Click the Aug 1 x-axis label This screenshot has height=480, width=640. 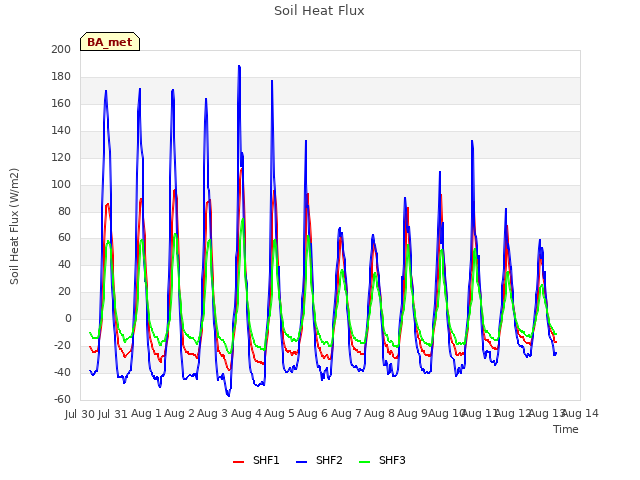coord(146,413)
